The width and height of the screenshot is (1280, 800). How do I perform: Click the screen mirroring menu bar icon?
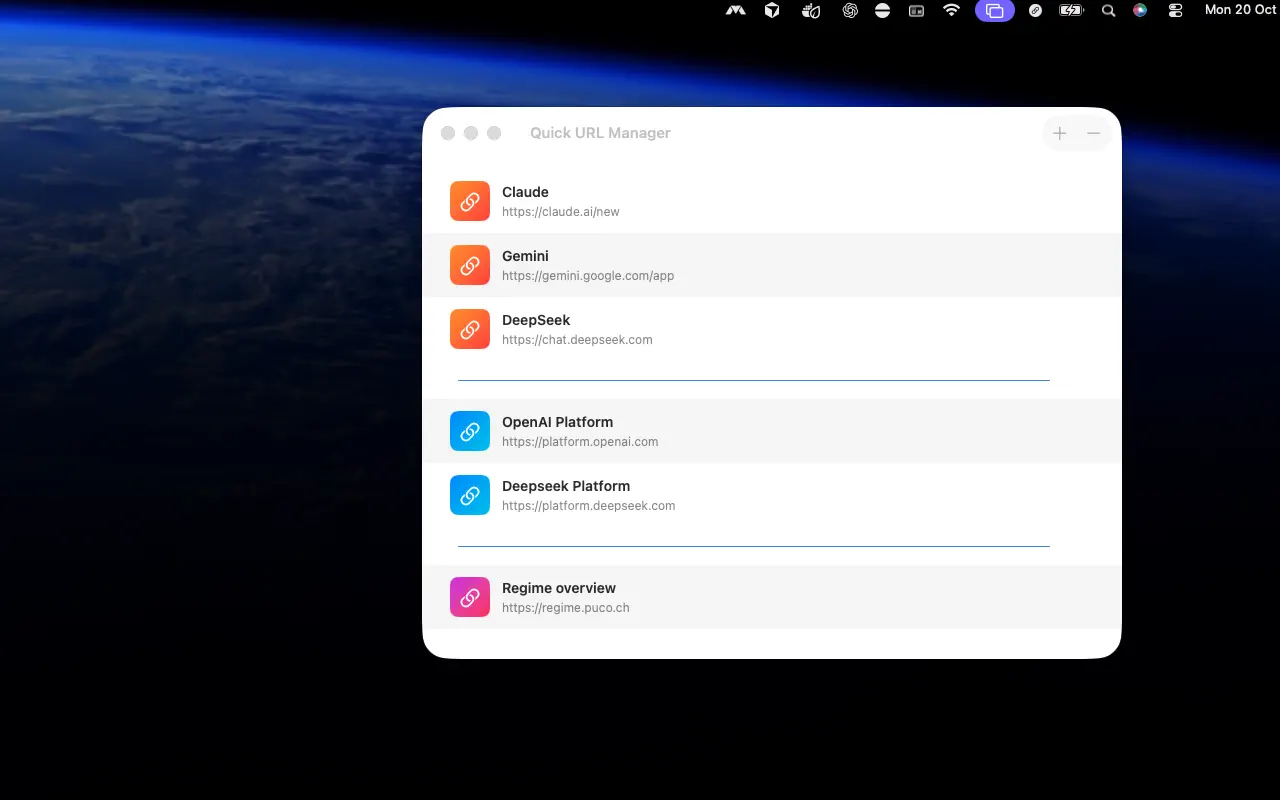994,10
